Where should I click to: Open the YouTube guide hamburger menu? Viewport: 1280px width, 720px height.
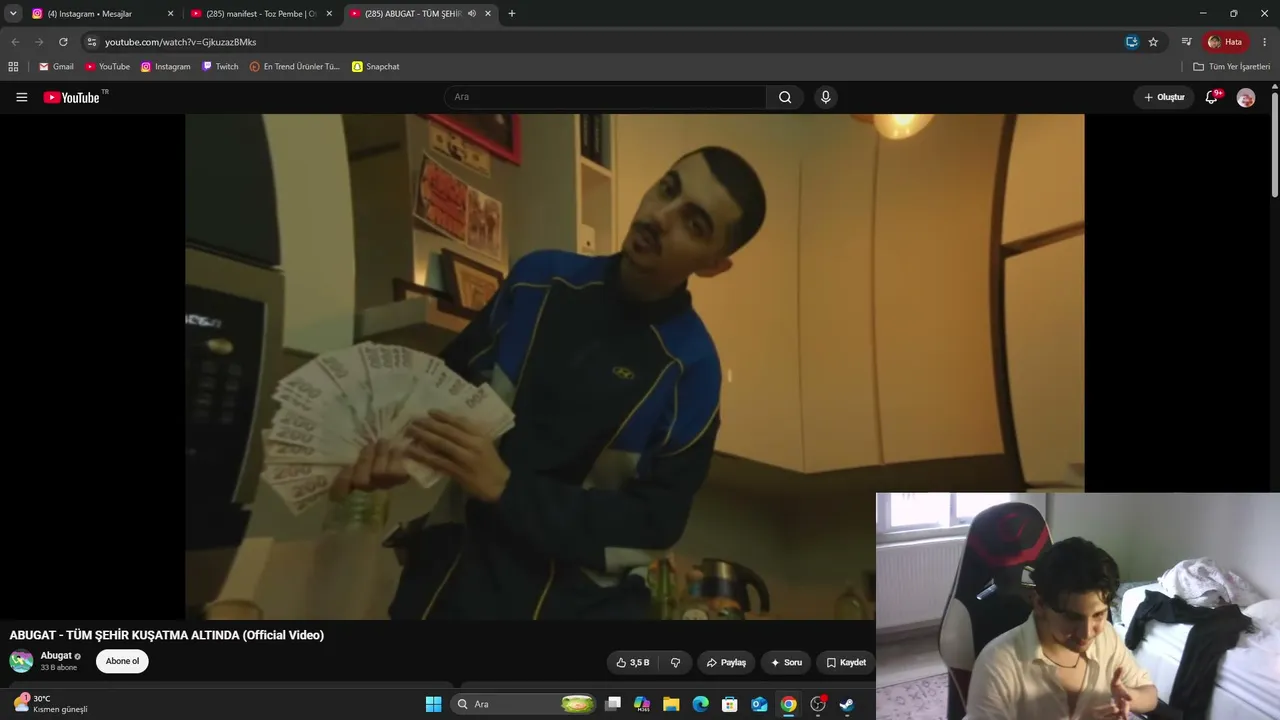(x=21, y=97)
